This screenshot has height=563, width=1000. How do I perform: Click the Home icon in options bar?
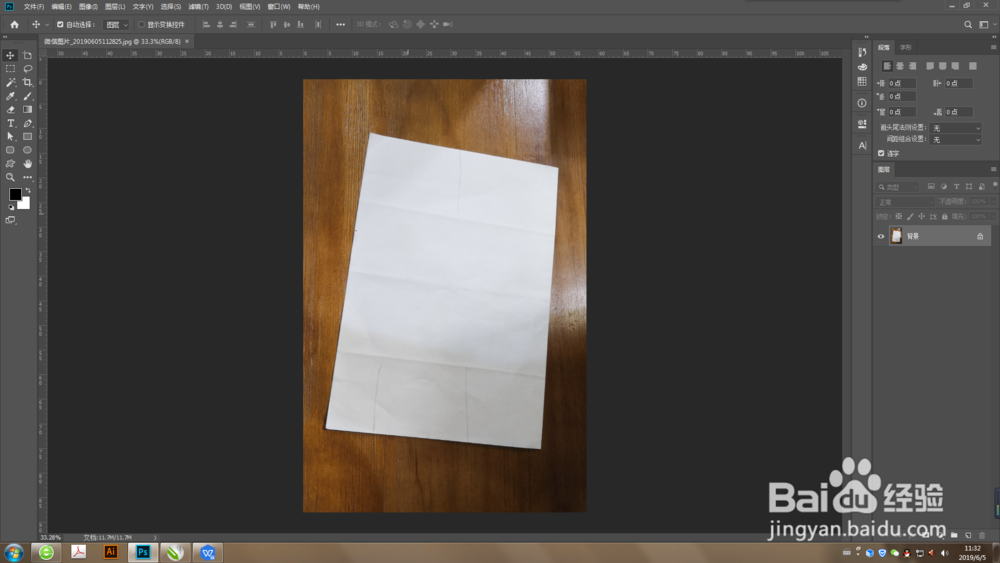(x=14, y=25)
